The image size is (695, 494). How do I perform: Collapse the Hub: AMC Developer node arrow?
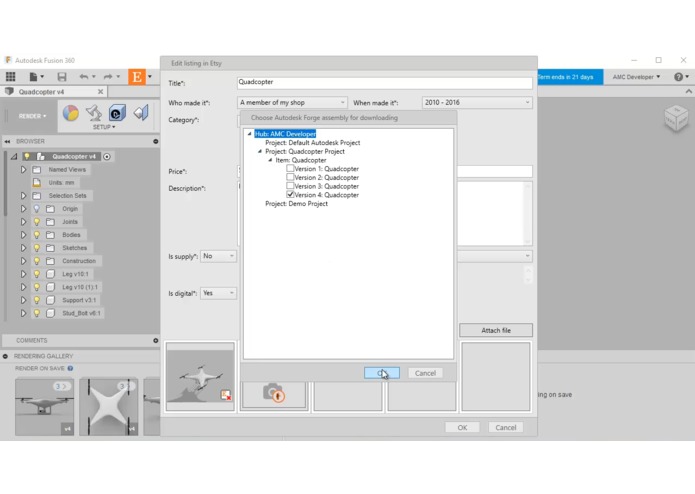click(250, 133)
